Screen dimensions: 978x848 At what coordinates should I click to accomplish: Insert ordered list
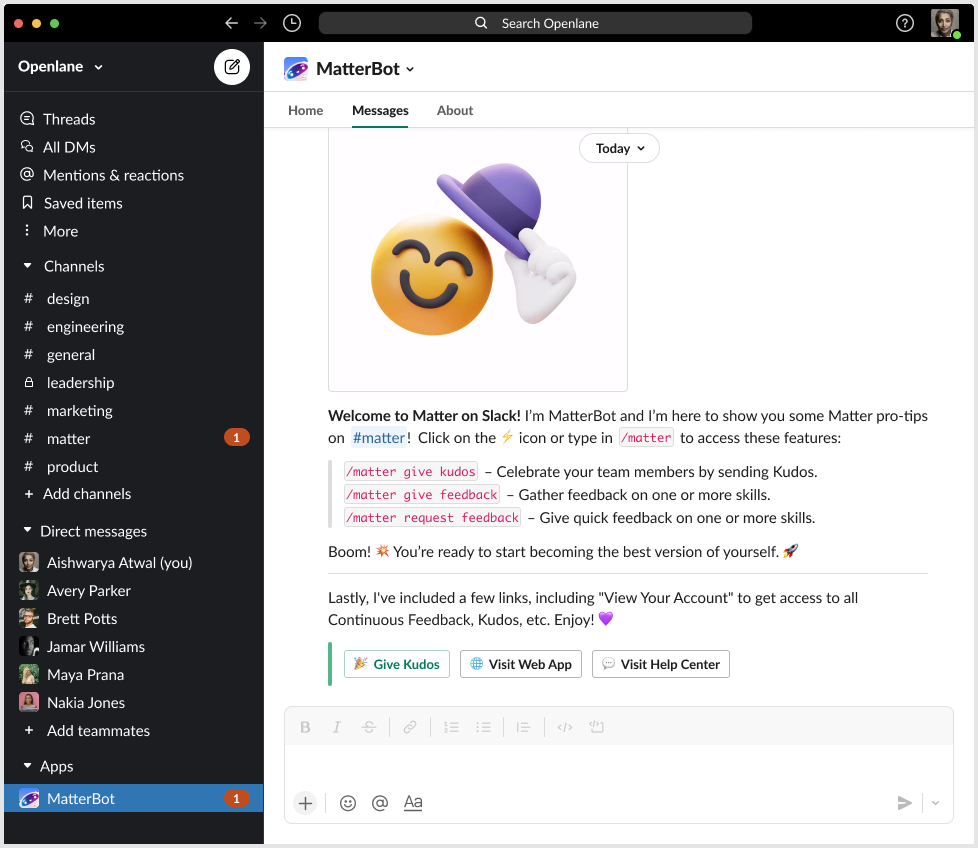[451, 727]
